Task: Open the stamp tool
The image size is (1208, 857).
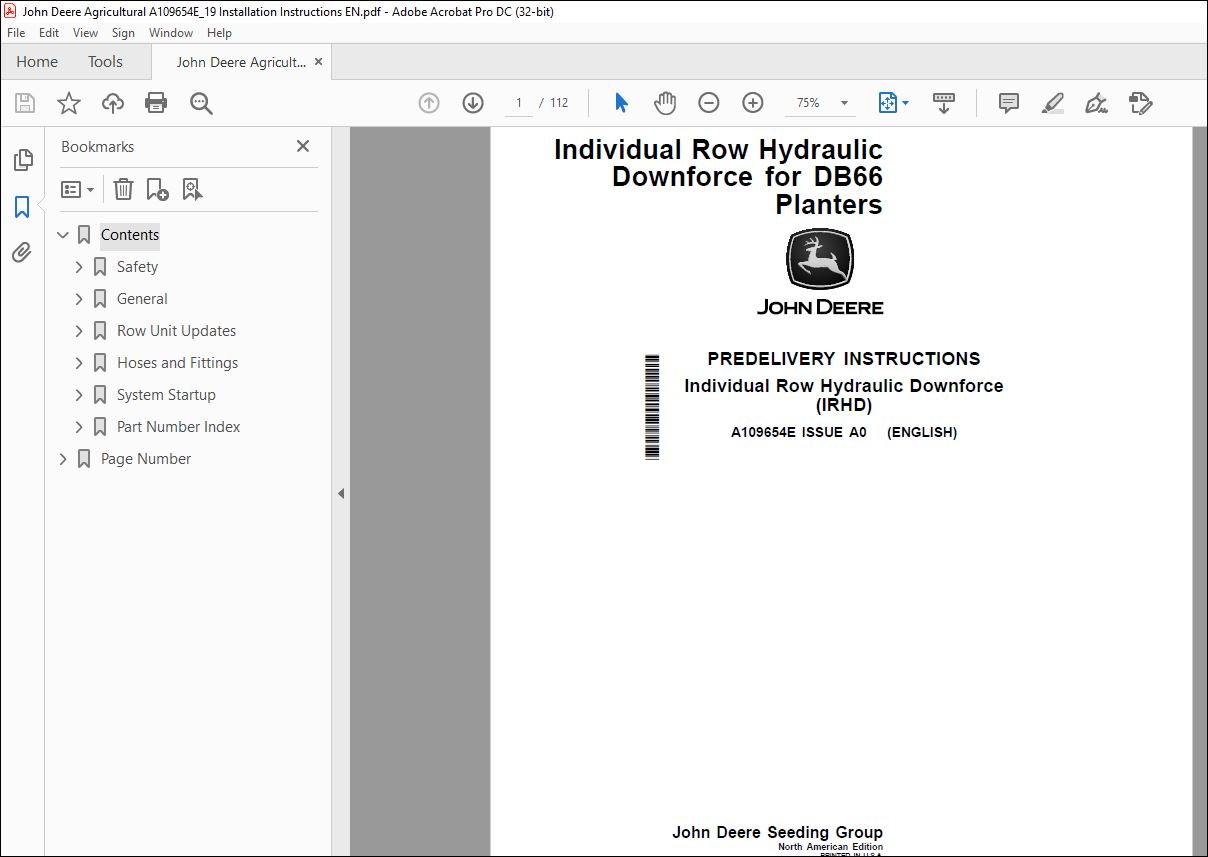Action: pyautogui.click(x=1140, y=103)
